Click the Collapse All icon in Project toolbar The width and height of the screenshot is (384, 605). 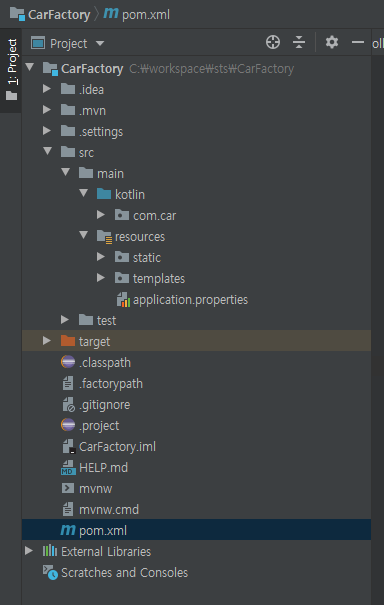[x=299, y=42]
